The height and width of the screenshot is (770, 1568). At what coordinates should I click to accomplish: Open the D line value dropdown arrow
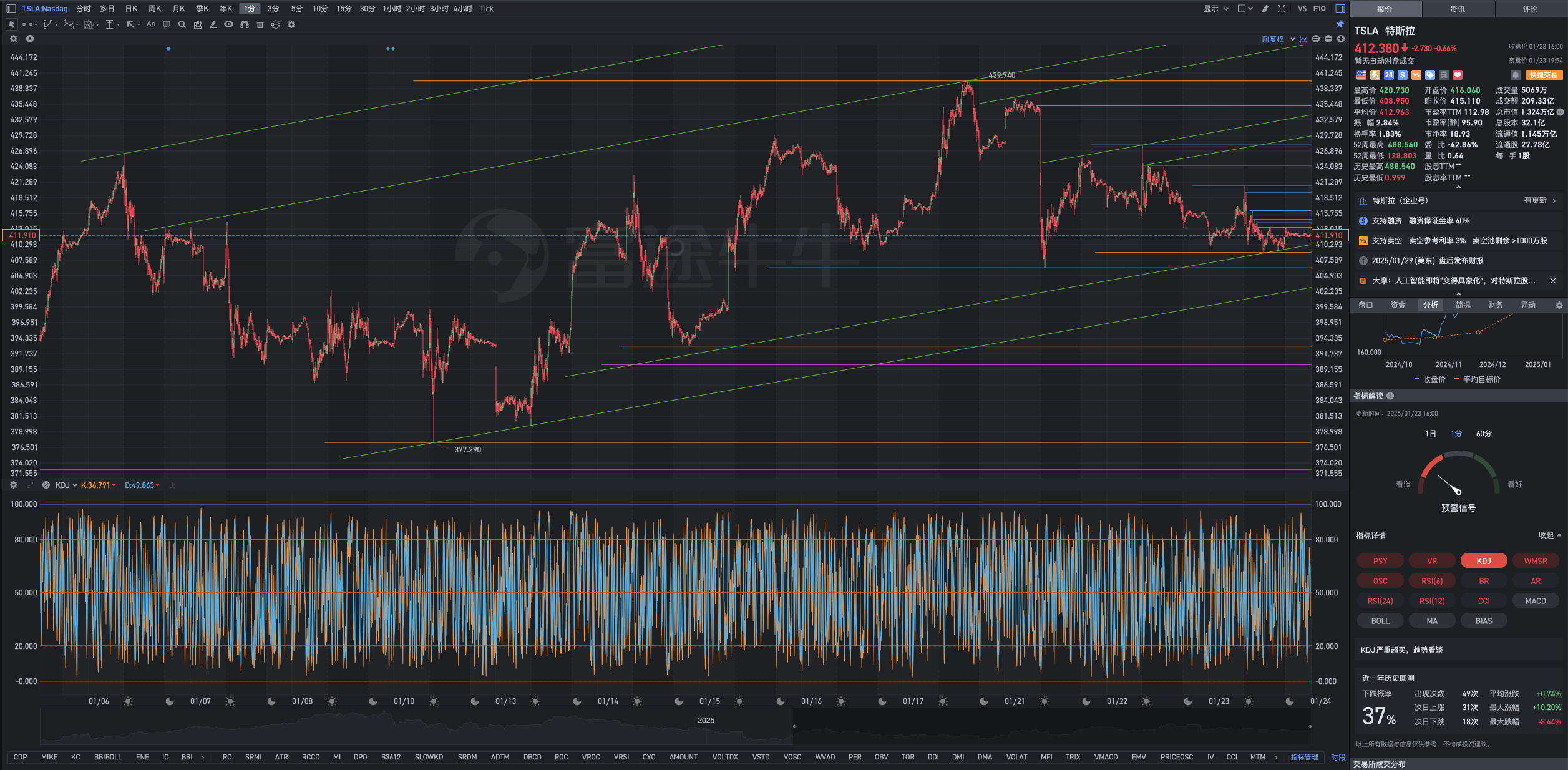click(158, 485)
